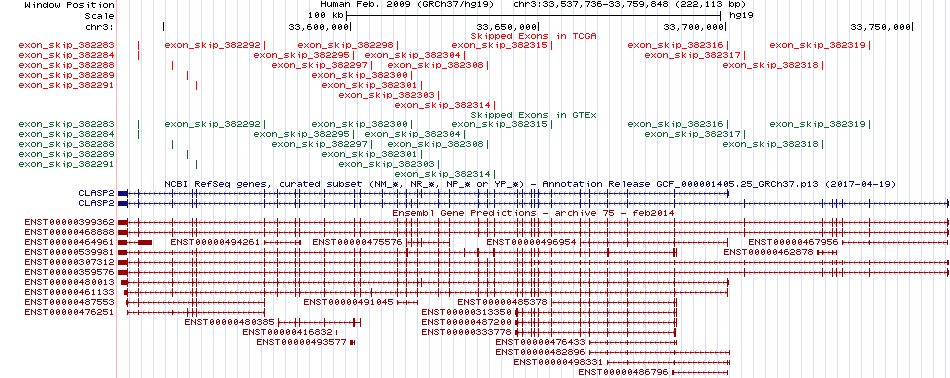Open transcript ENST00000493577
The width and height of the screenshot is (950, 378).
tap(301, 342)
